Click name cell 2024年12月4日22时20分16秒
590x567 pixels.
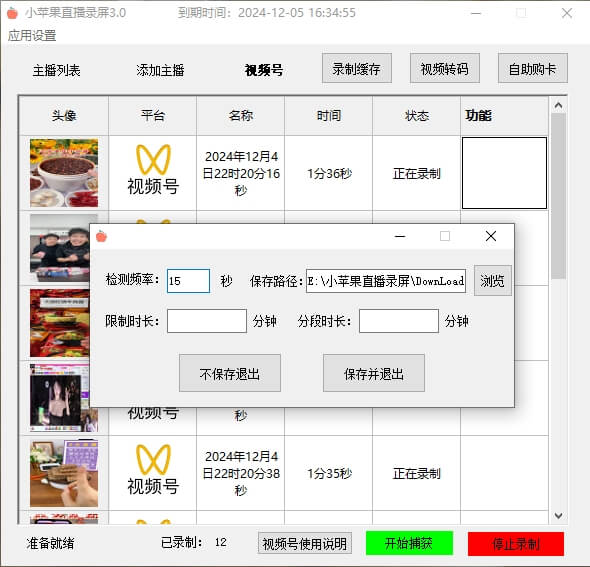[x=241, y=173]
